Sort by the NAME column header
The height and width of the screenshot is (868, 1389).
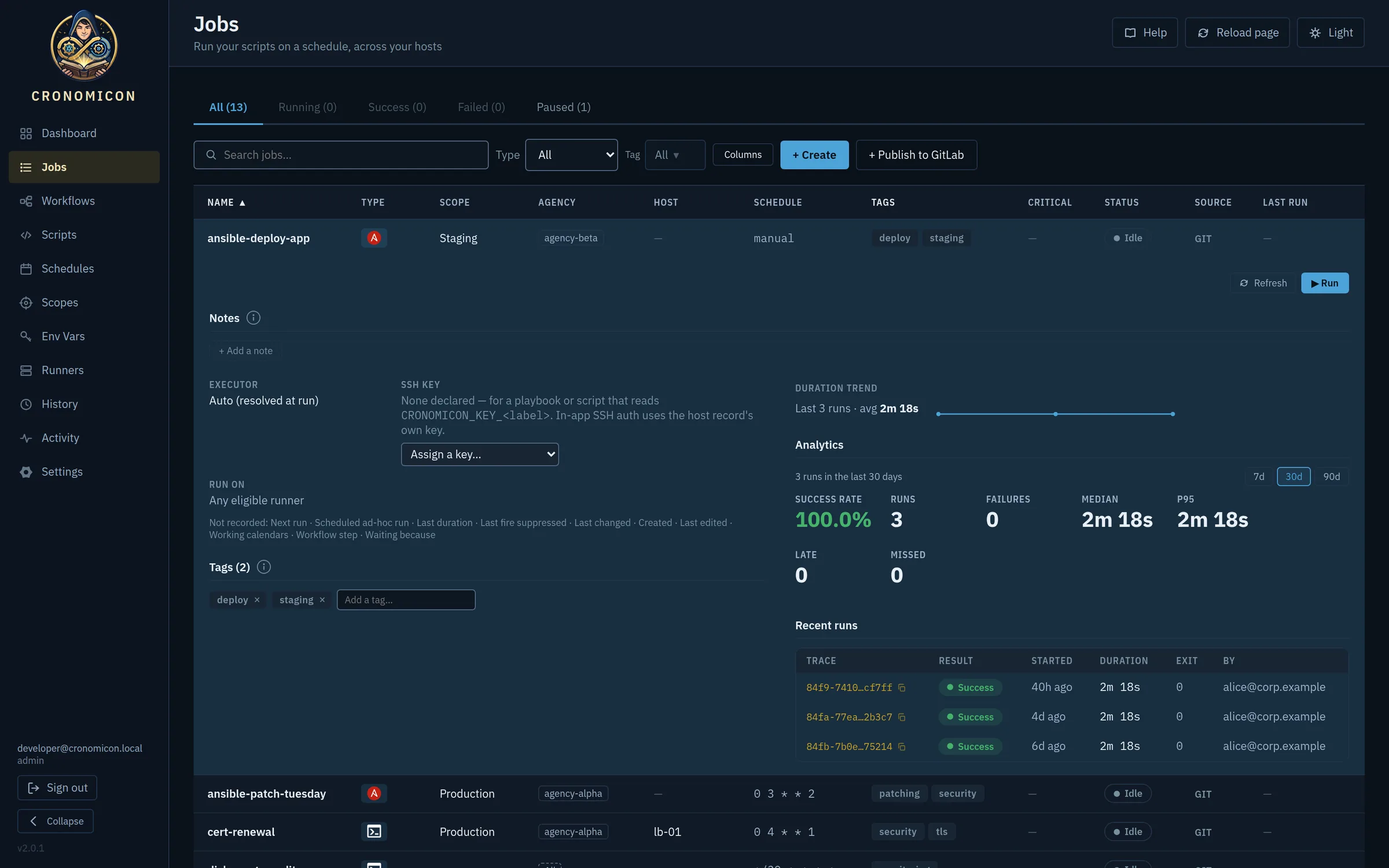point(226,203)
